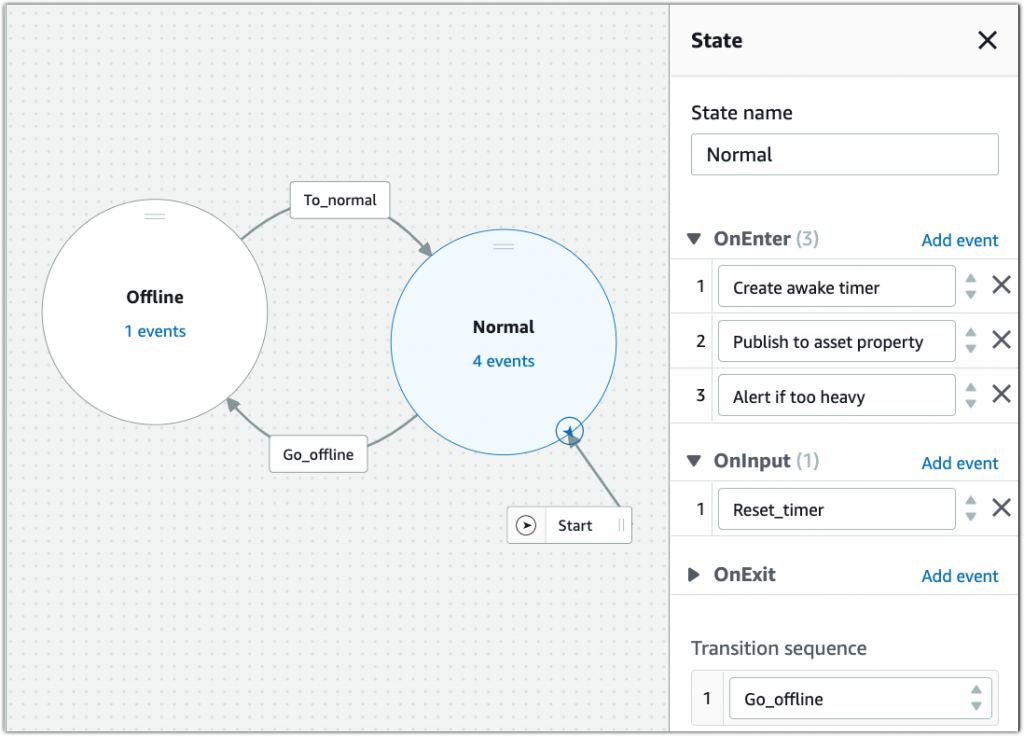Click the drag handle on the Offline state
Image resolution: width=1024 pixels, height=736 pixels.
click(154, 216)
